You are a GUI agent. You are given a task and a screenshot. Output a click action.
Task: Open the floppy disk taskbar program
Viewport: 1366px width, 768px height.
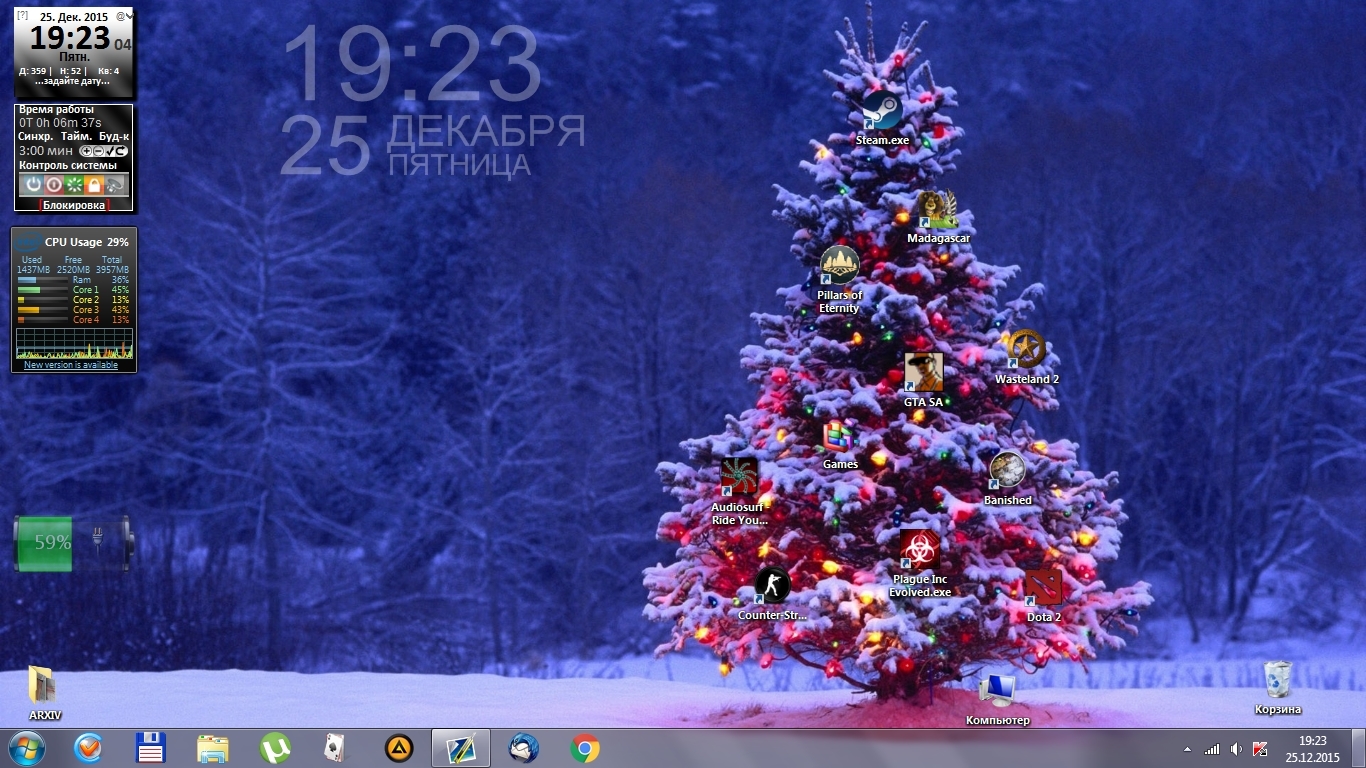(151, 748)
